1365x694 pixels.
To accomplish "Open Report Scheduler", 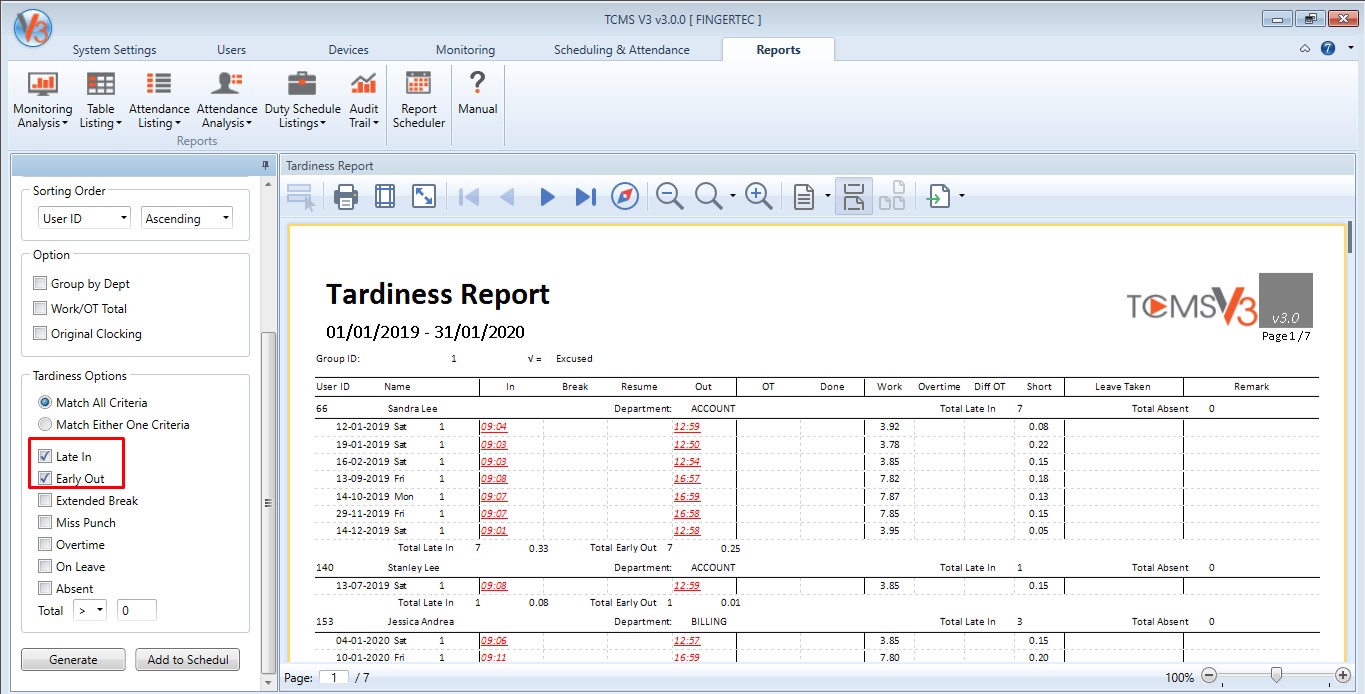I will 419,100.
